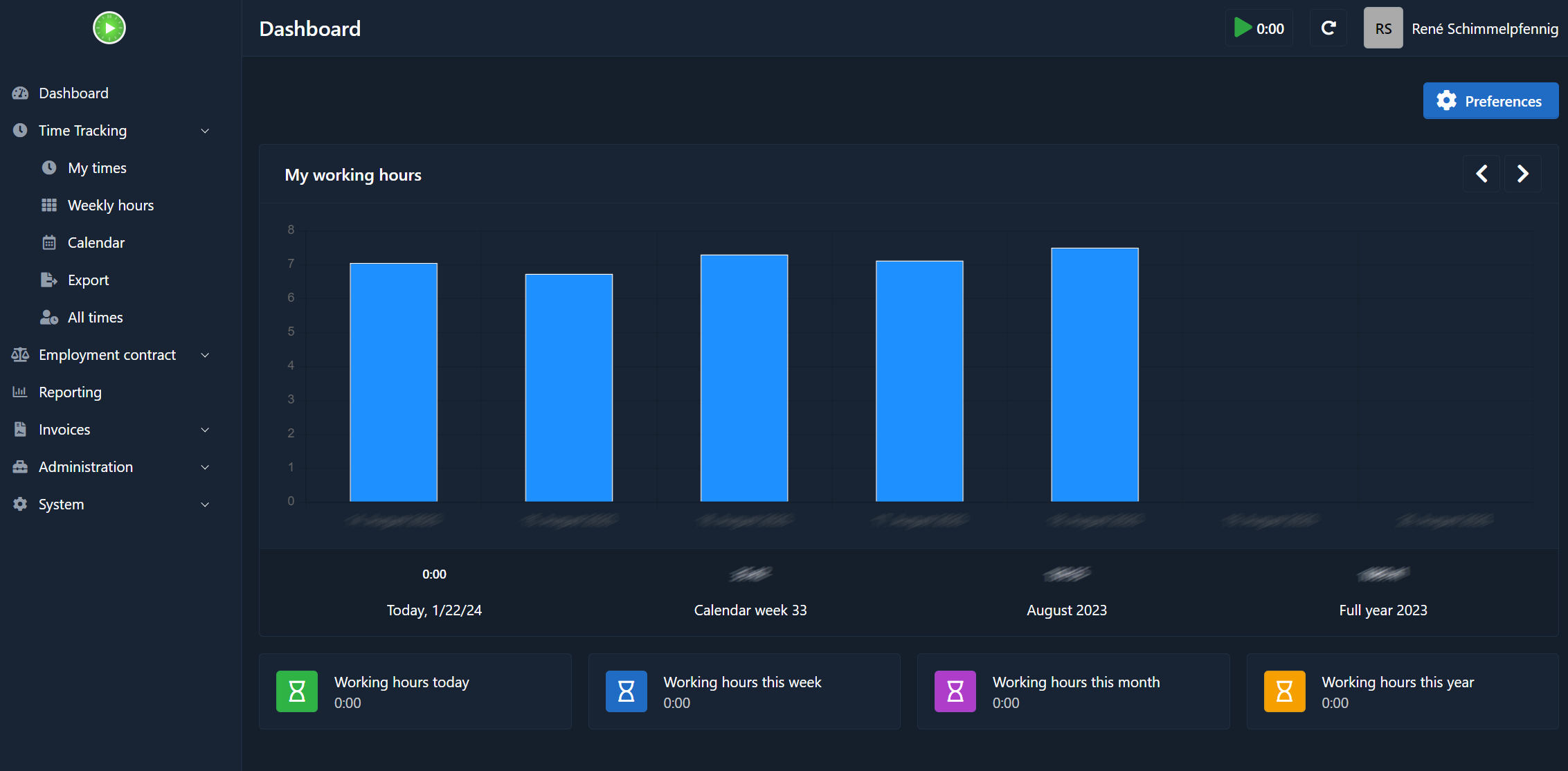Go to the Calendar menu item

coord(96,243)
